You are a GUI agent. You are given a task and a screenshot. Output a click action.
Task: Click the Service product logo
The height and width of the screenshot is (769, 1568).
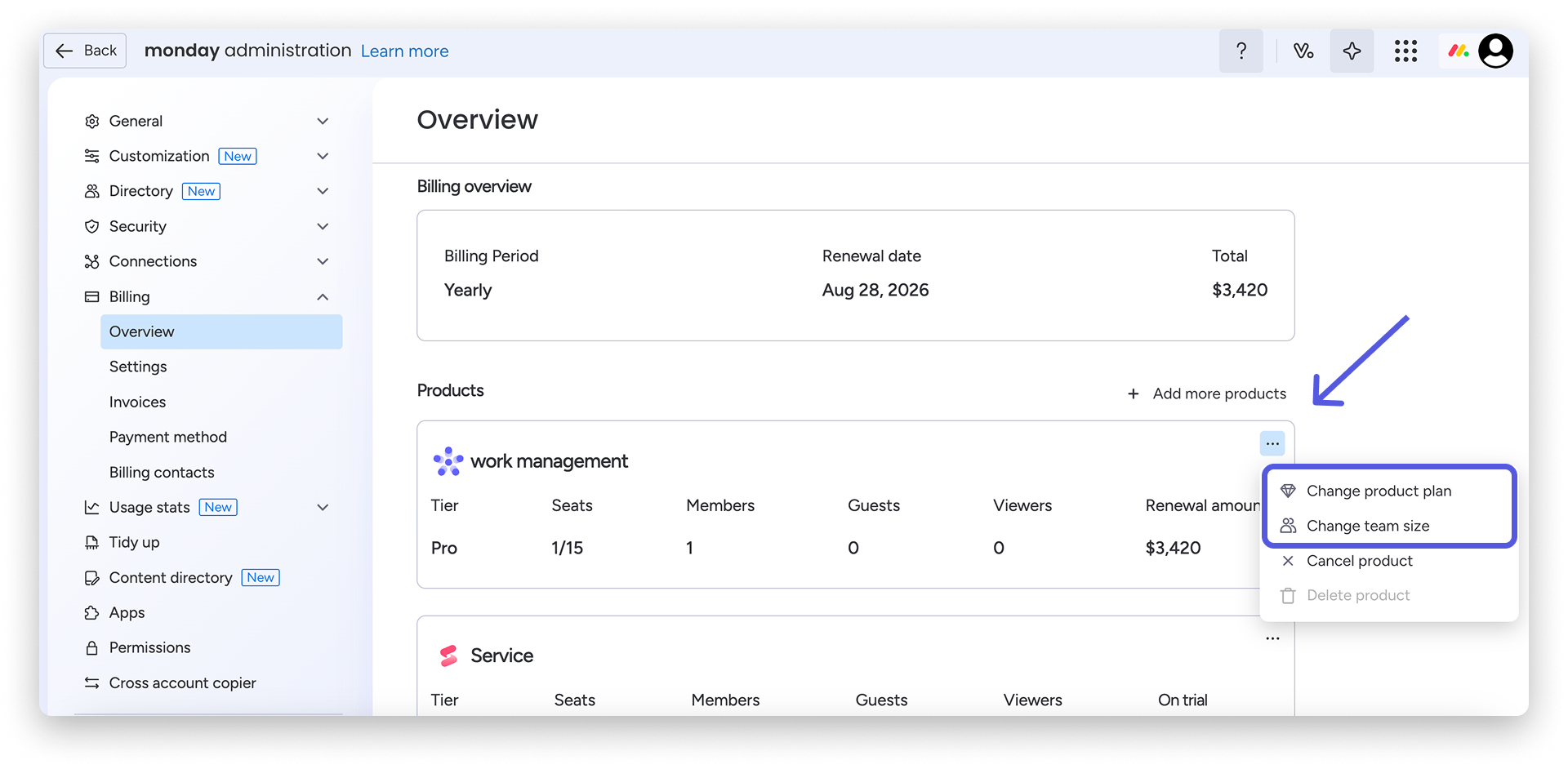448,656
